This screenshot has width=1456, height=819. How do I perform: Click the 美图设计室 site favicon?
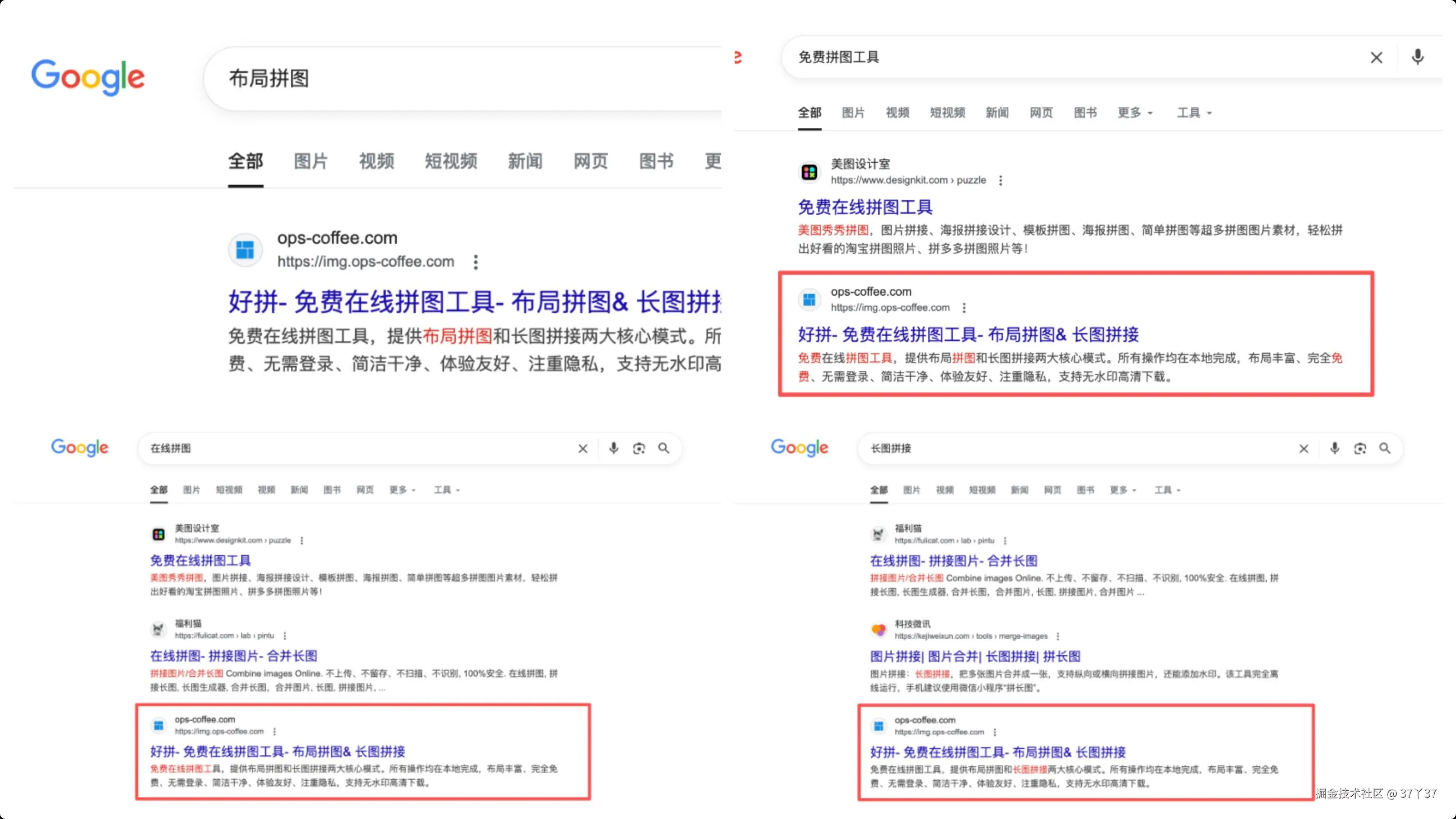809,172
